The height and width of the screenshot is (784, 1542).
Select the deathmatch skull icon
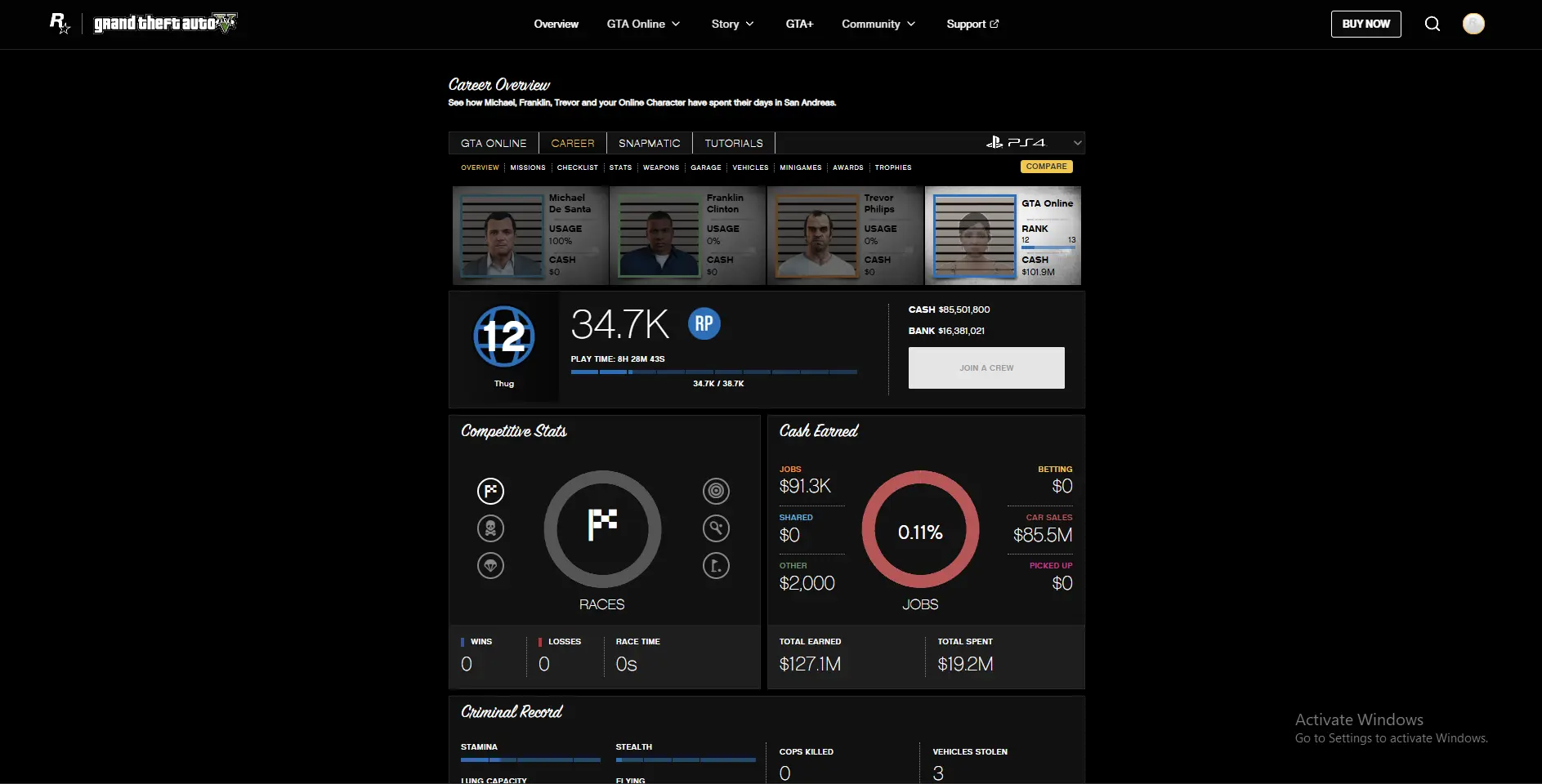coord(490,528)
